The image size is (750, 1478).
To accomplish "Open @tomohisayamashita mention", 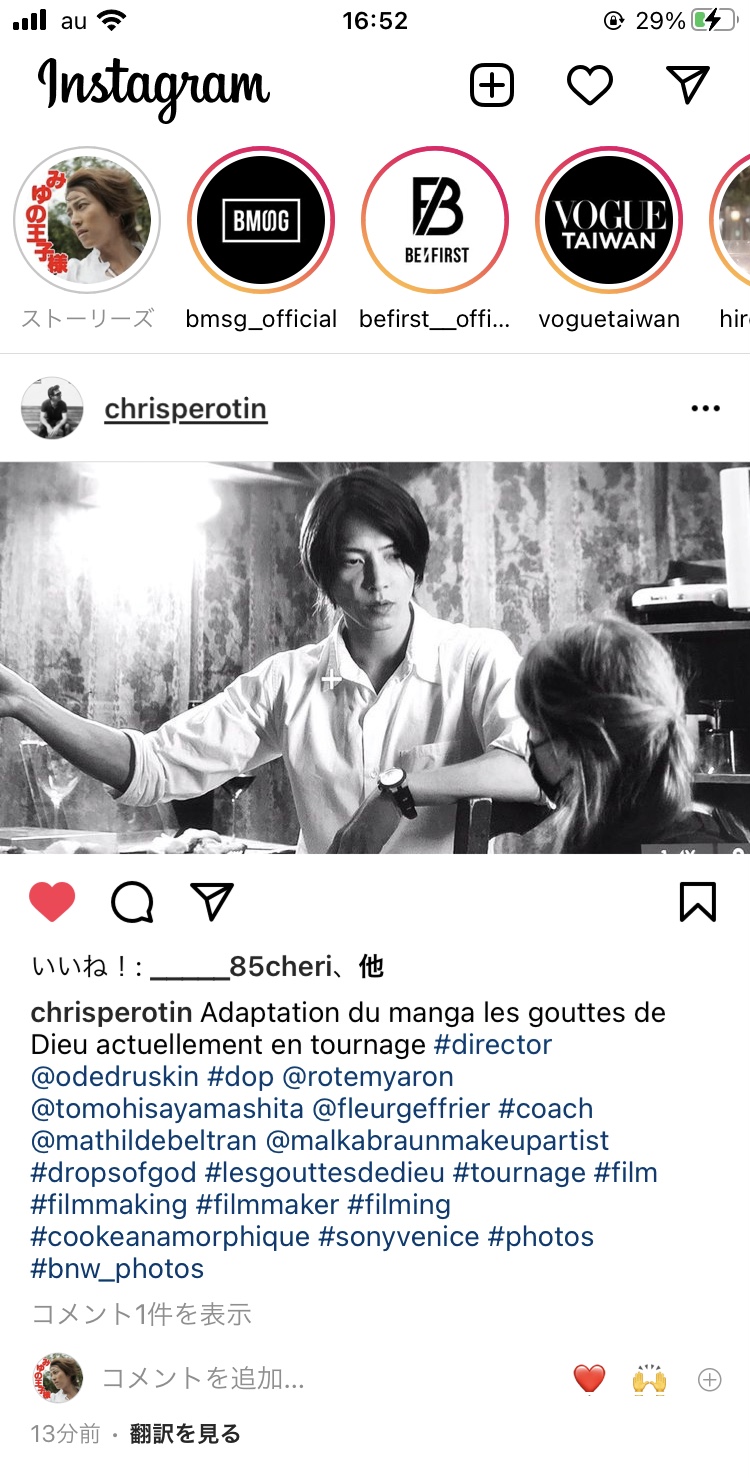I will point(167,1108).
